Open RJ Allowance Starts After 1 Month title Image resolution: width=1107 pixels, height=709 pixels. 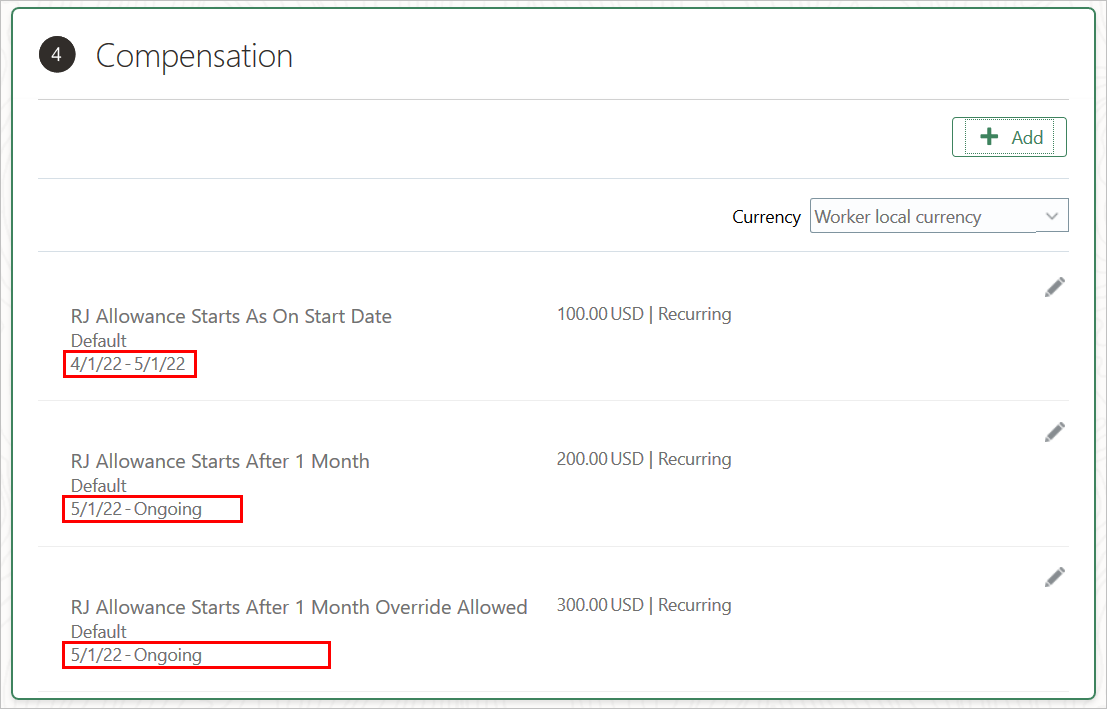pos(220,461)
